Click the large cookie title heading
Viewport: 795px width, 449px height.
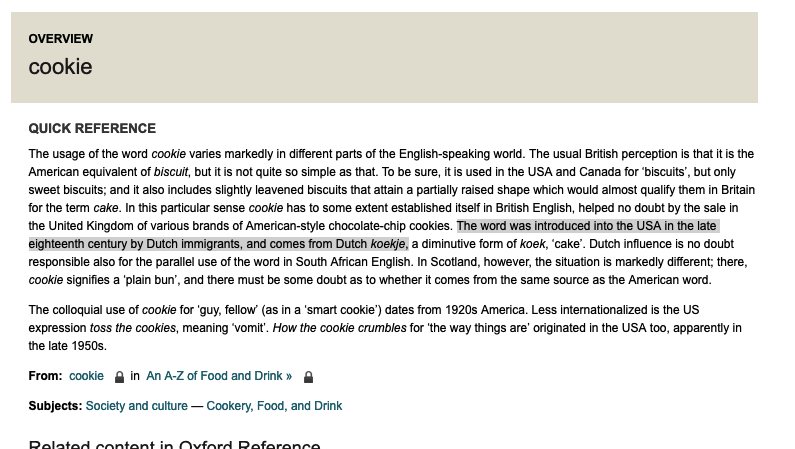(60, 67)
